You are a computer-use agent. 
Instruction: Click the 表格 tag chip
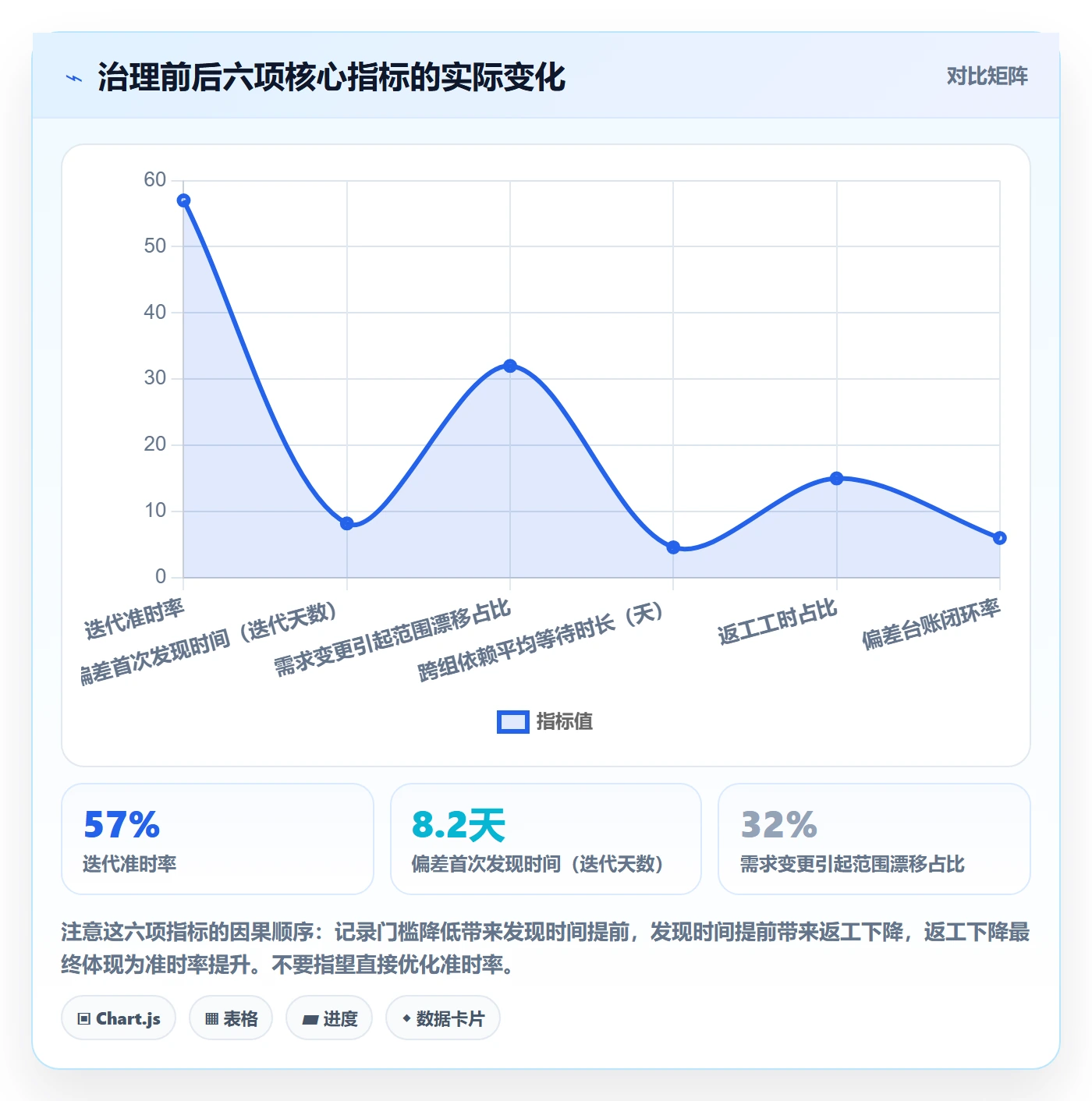coord(231,1018)
